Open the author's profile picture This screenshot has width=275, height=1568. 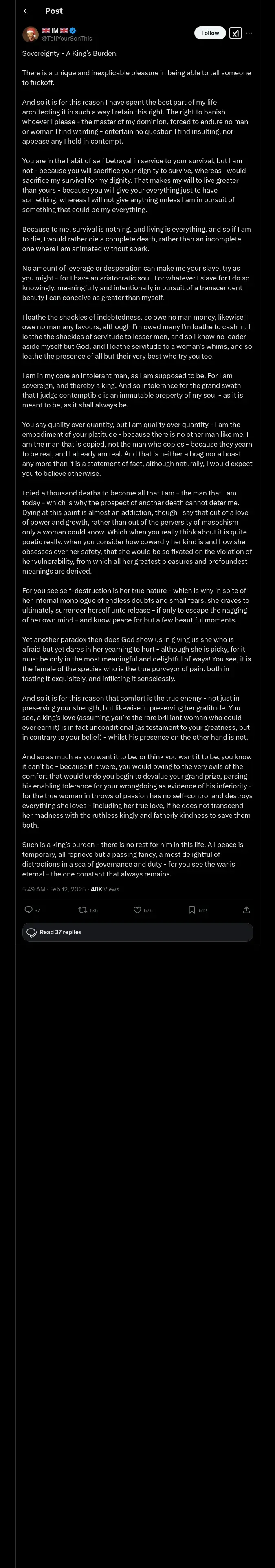point(31,34)
